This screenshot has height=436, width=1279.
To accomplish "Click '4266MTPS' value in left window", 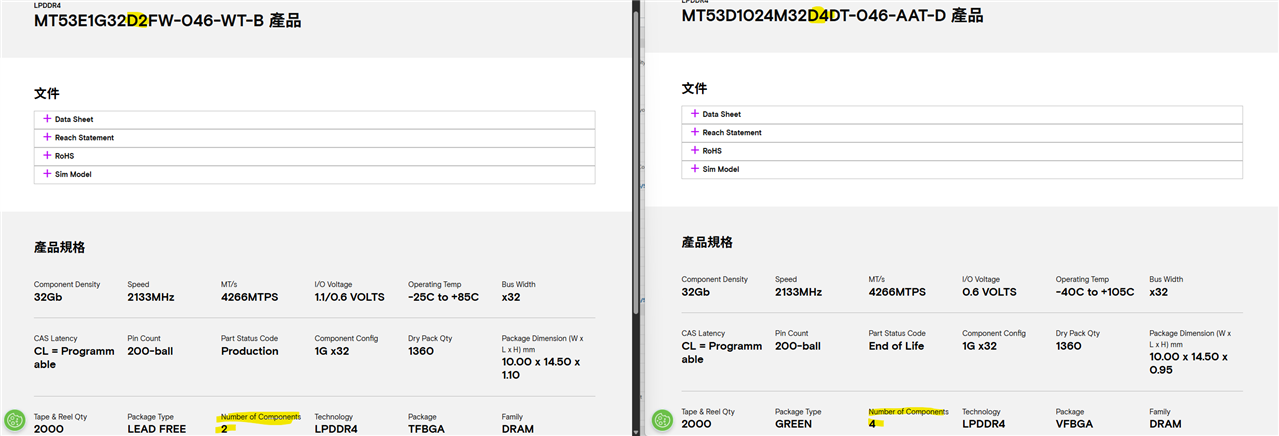I will [x=250, y=297].
